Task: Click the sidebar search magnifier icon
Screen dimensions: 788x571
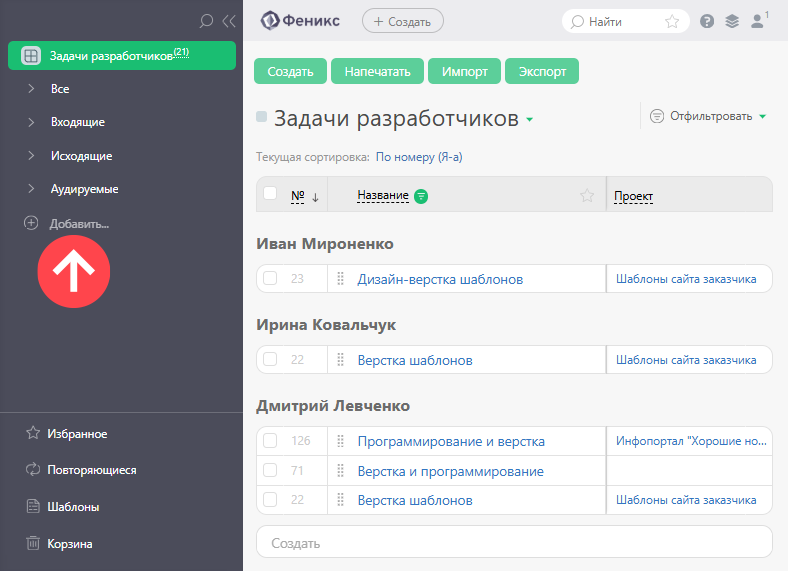Action: [206, 21]
